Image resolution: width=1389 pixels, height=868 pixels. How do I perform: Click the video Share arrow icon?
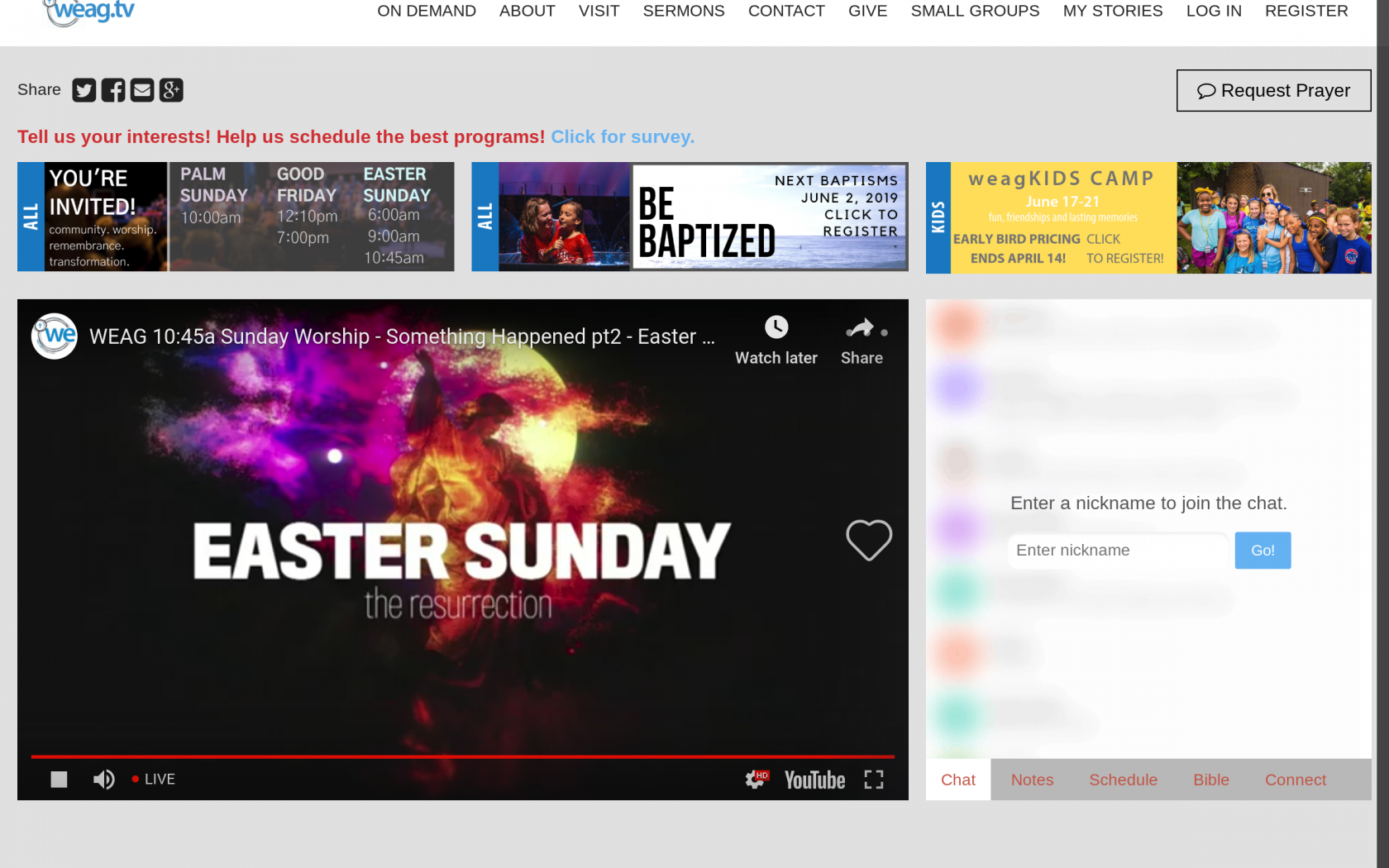click(861, 329)
